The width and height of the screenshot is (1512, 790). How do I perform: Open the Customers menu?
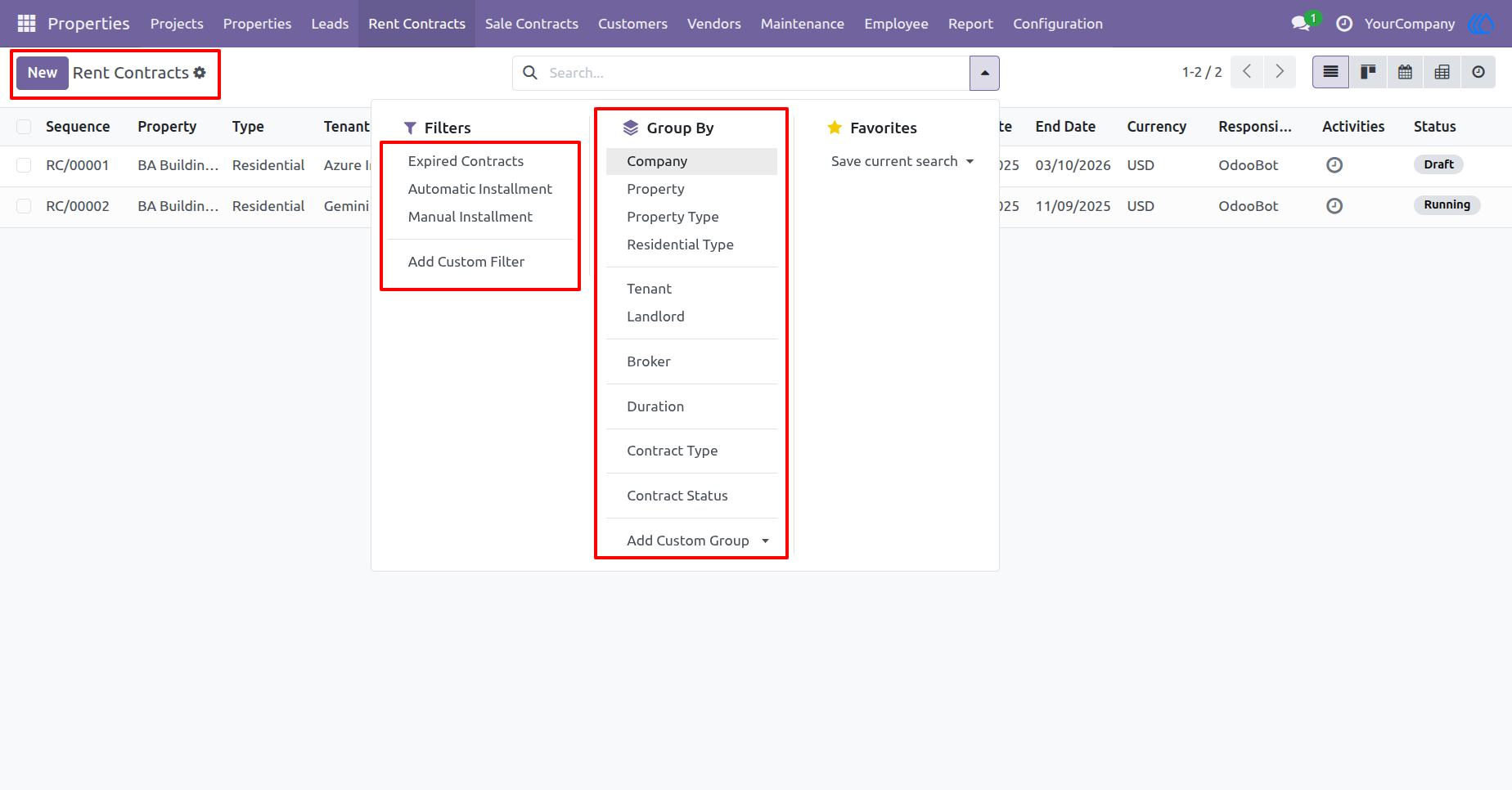(632, 24)
